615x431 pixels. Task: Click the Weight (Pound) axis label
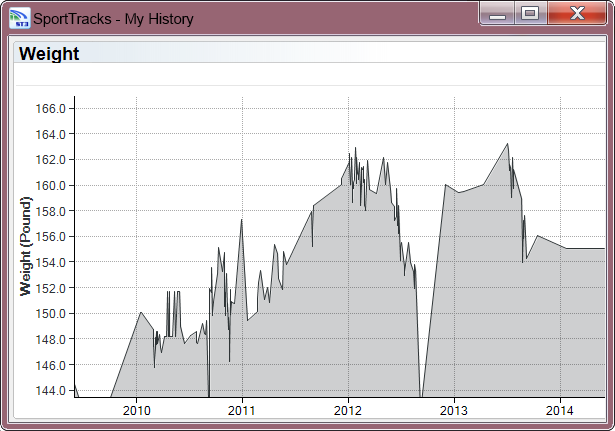tap(25, 246)
